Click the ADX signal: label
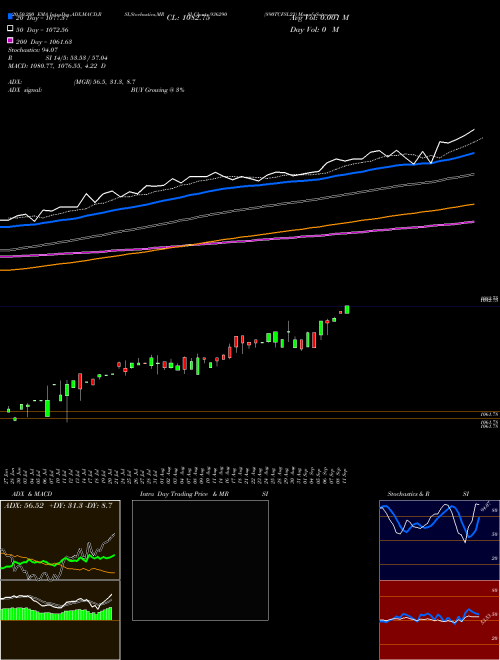This screenshot has width=500, height=660. tap(25, 90)
